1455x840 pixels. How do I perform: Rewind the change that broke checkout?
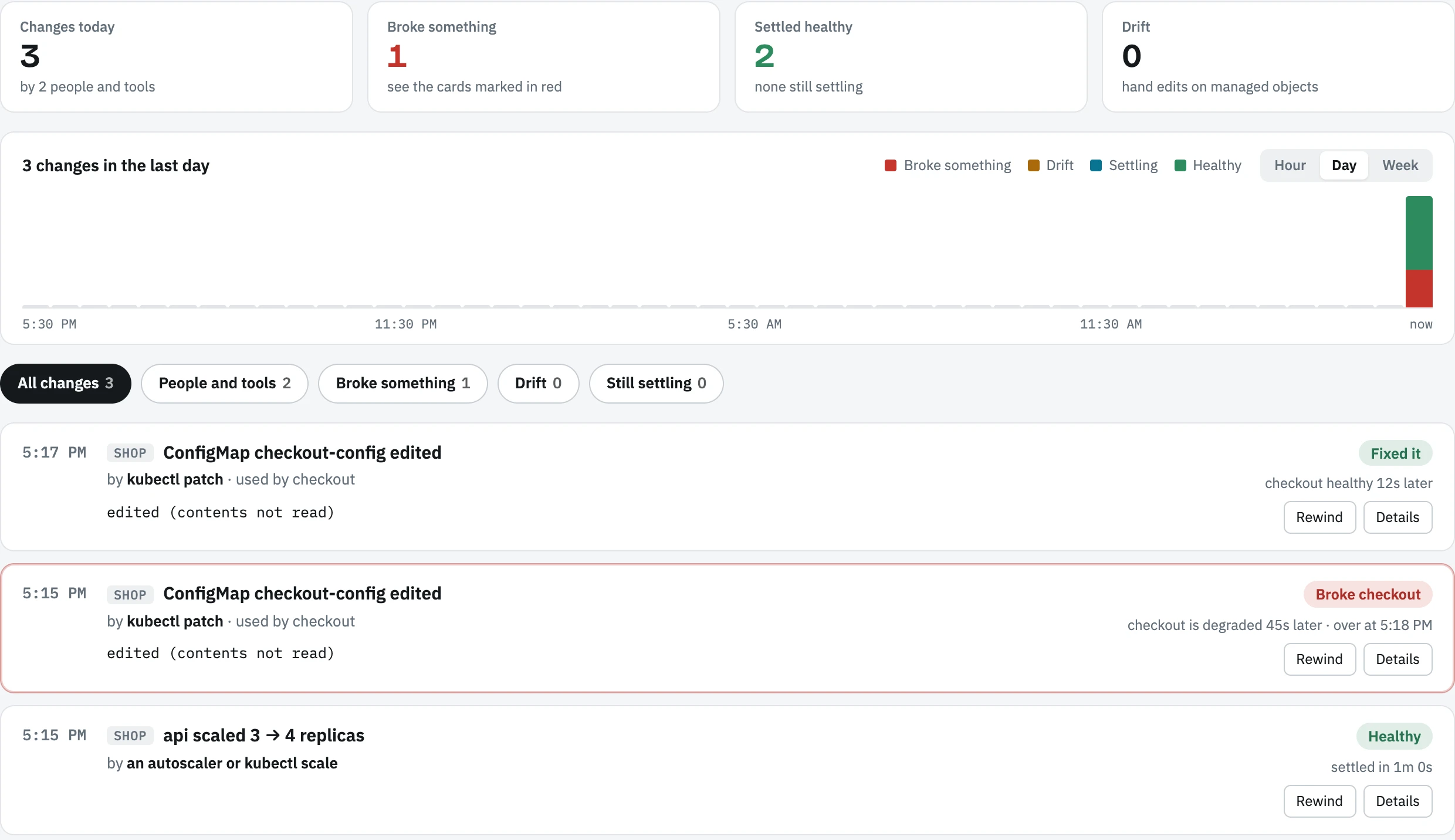(1319, 659)
